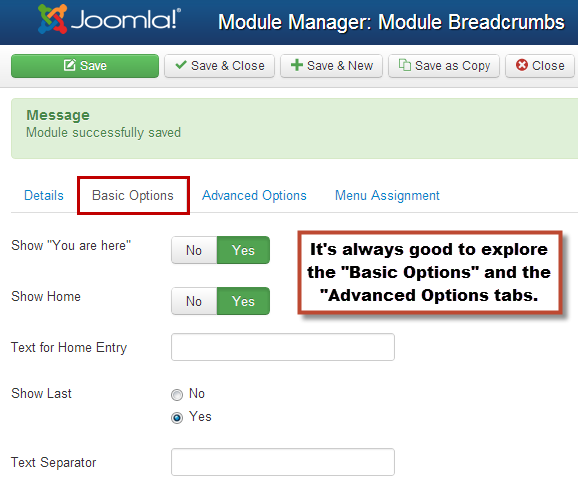Image resolution: width=578 pixels, height=485 pixels.
Task: Switch to the Menu Assignment tab
Action: coord(387,195)
